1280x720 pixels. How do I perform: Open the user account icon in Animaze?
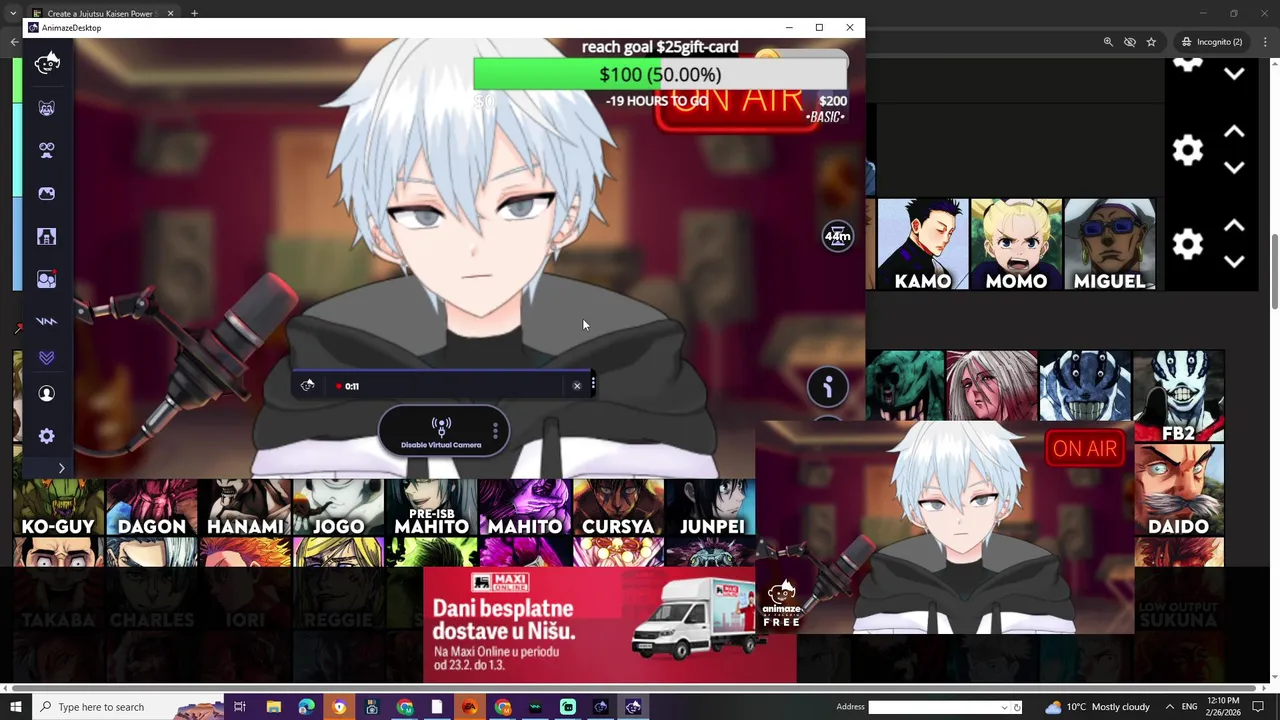coord(46,394)
